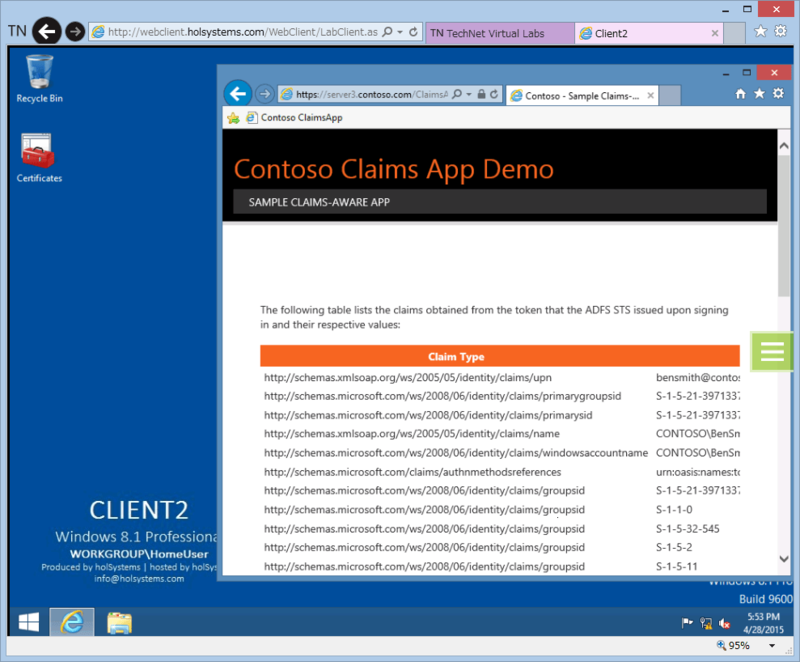The image size is (800, 662).
Task: Go to home page in inner browser
Action: [740, 94]
